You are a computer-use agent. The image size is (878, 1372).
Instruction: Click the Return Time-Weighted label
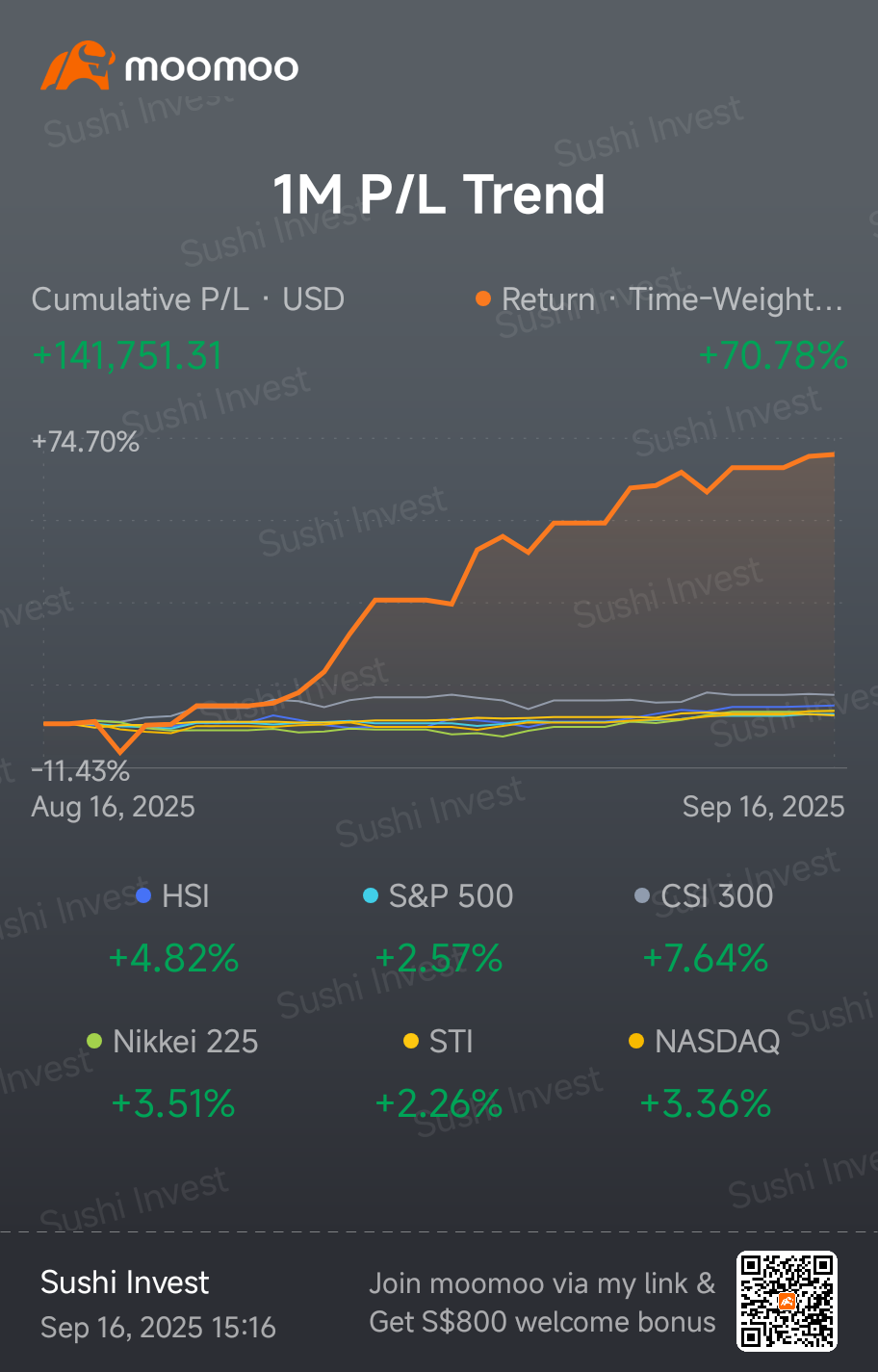(671, 299)
